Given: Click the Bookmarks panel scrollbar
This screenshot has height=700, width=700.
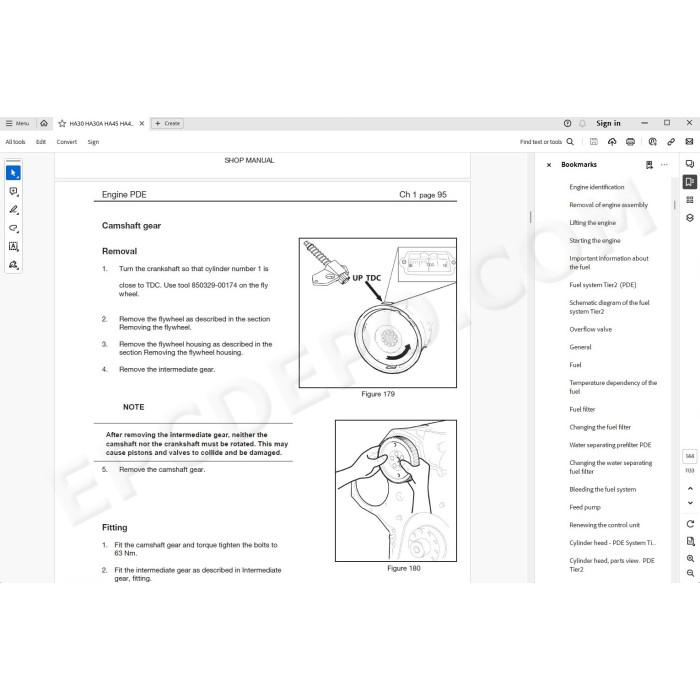Looking at the screenshot, I should tap(675, 205).
